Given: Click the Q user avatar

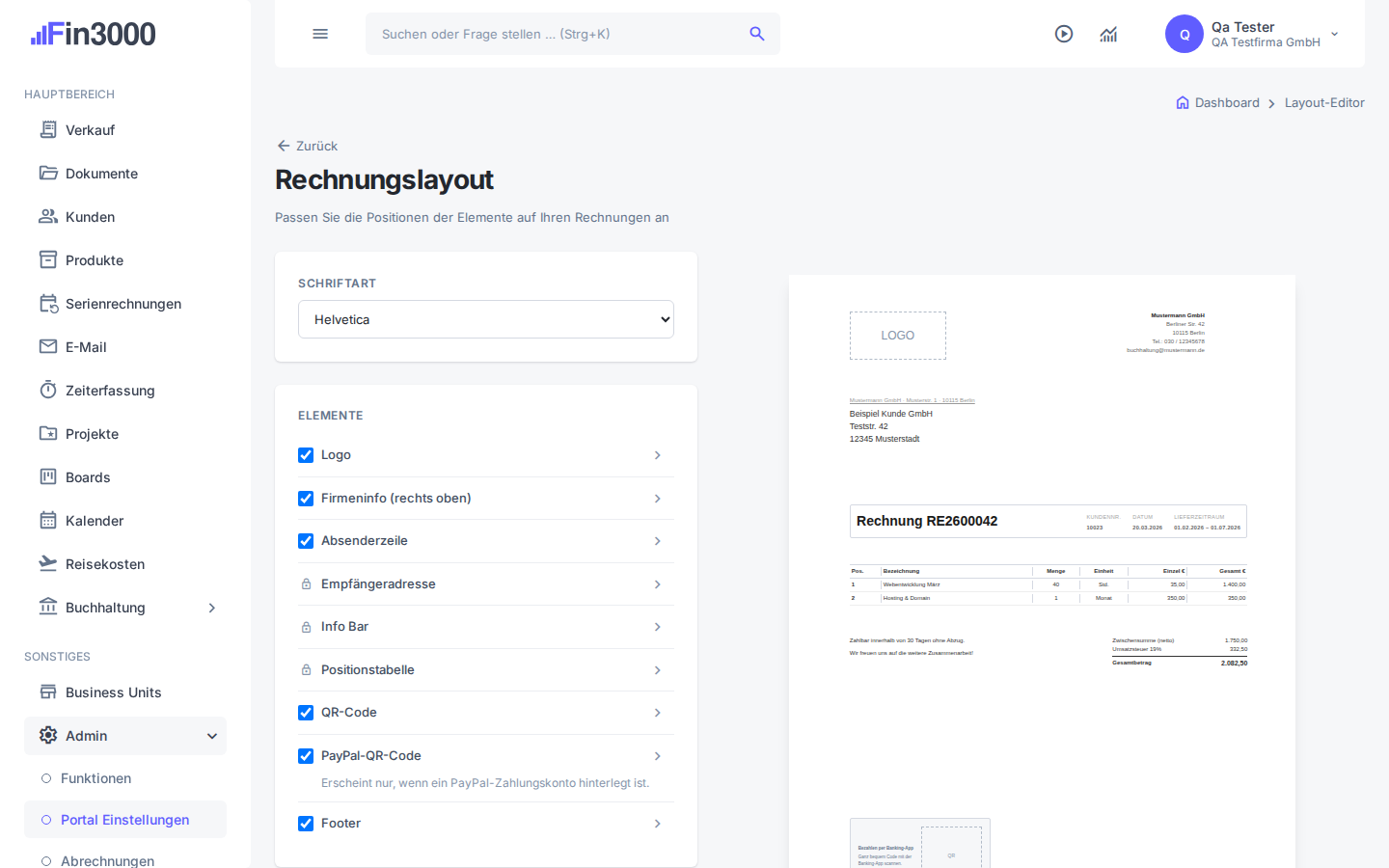Looking at the screenshot, I should [x=1185, y=34].
